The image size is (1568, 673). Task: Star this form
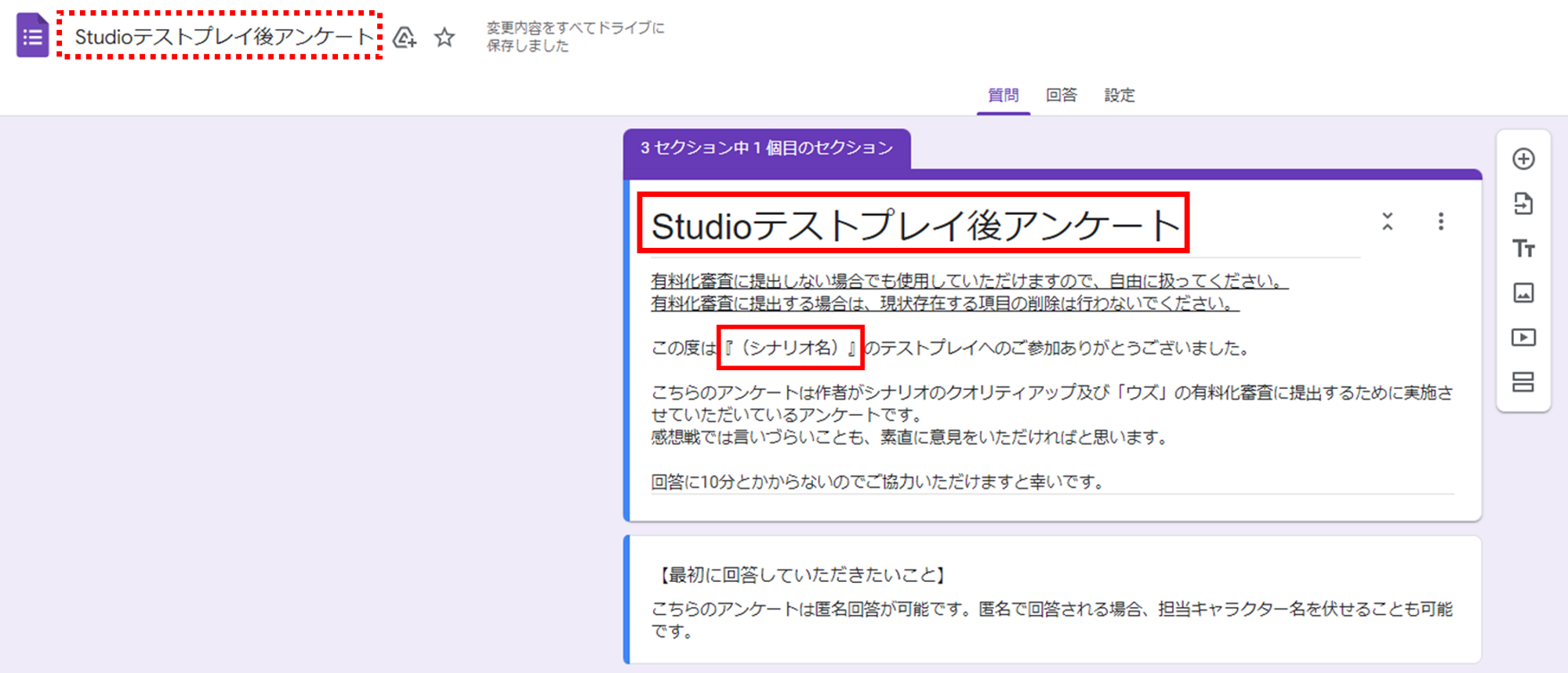coord(445,37)
